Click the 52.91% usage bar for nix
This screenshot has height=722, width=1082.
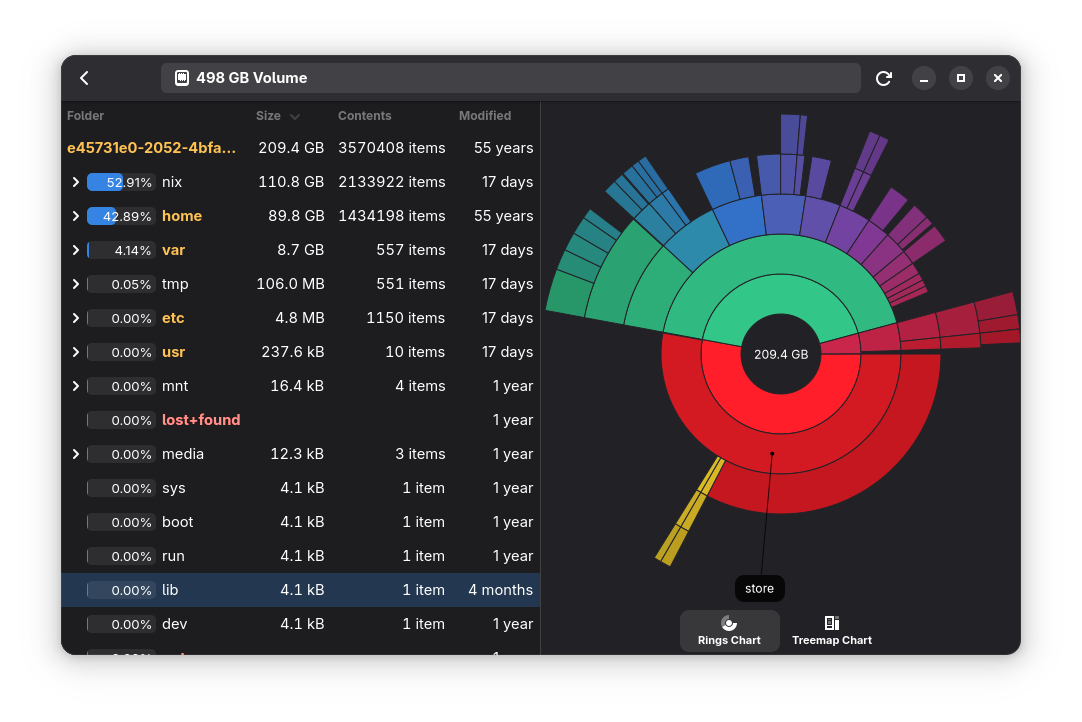click(121, 182)
